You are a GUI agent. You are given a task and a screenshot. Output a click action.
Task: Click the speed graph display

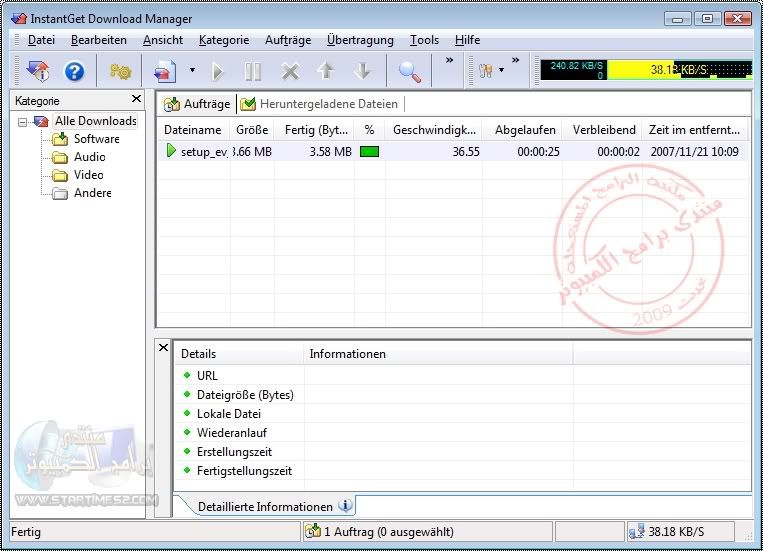(646, 70)
